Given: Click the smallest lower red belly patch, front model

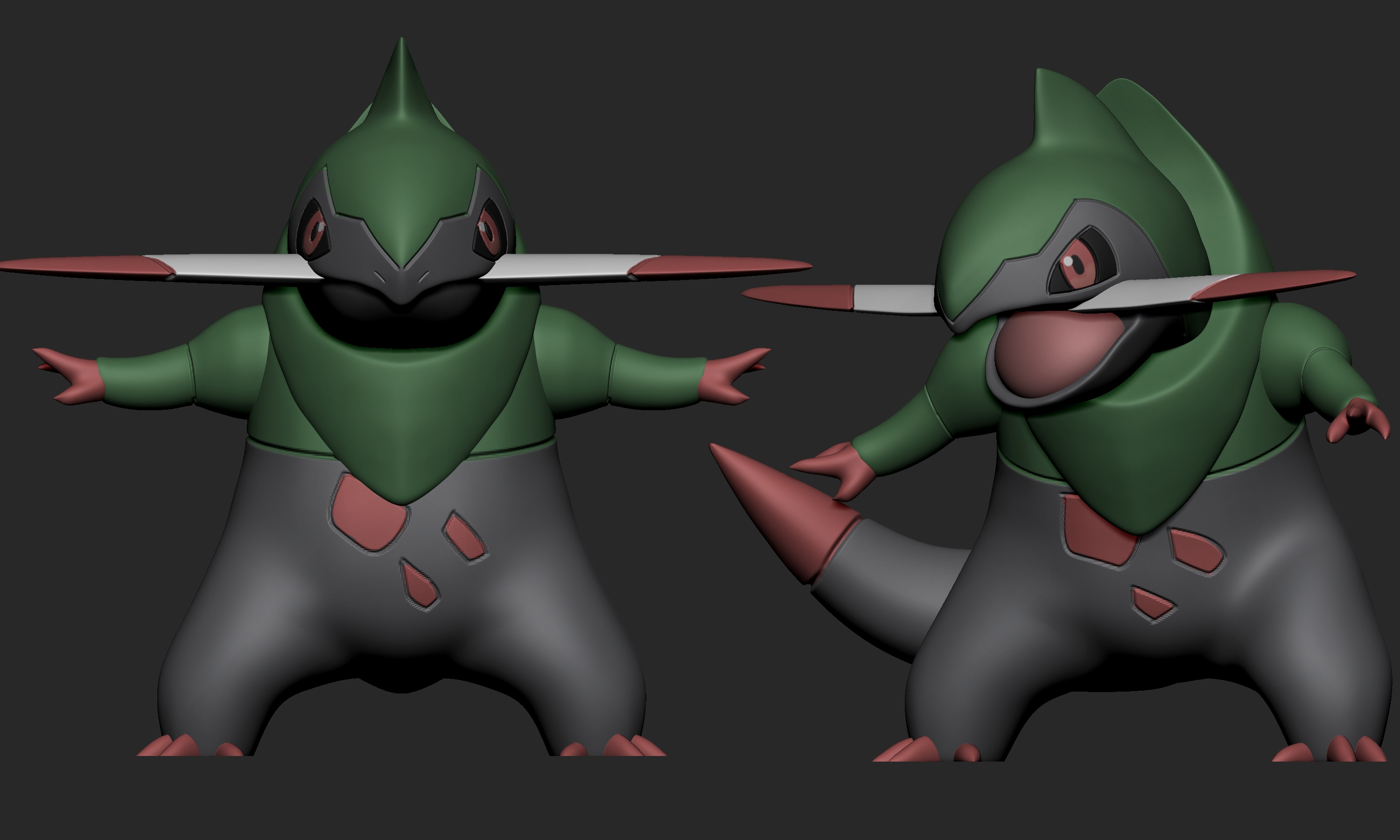Looking at the screenshot, I should coord(420,585).
